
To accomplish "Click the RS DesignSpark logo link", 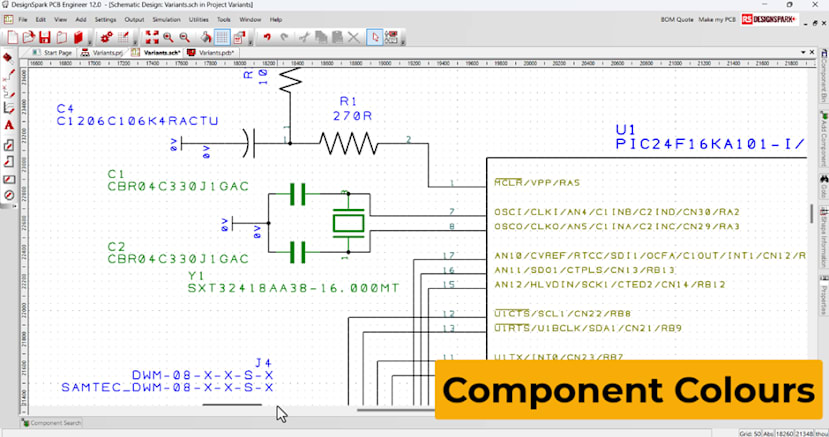I will (x=769, y=20).
